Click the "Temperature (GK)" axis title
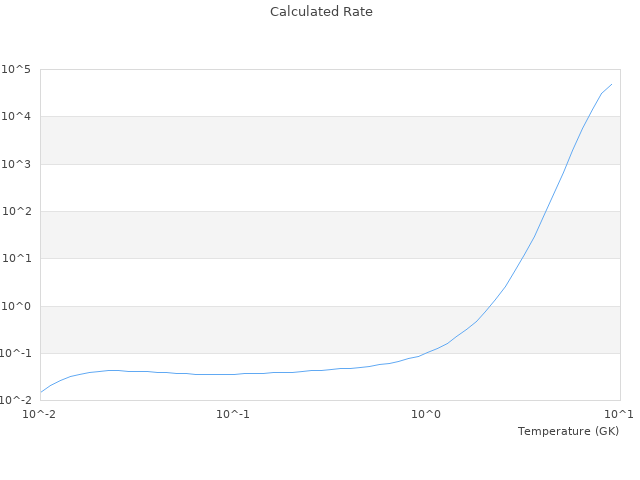 (568, 431)
